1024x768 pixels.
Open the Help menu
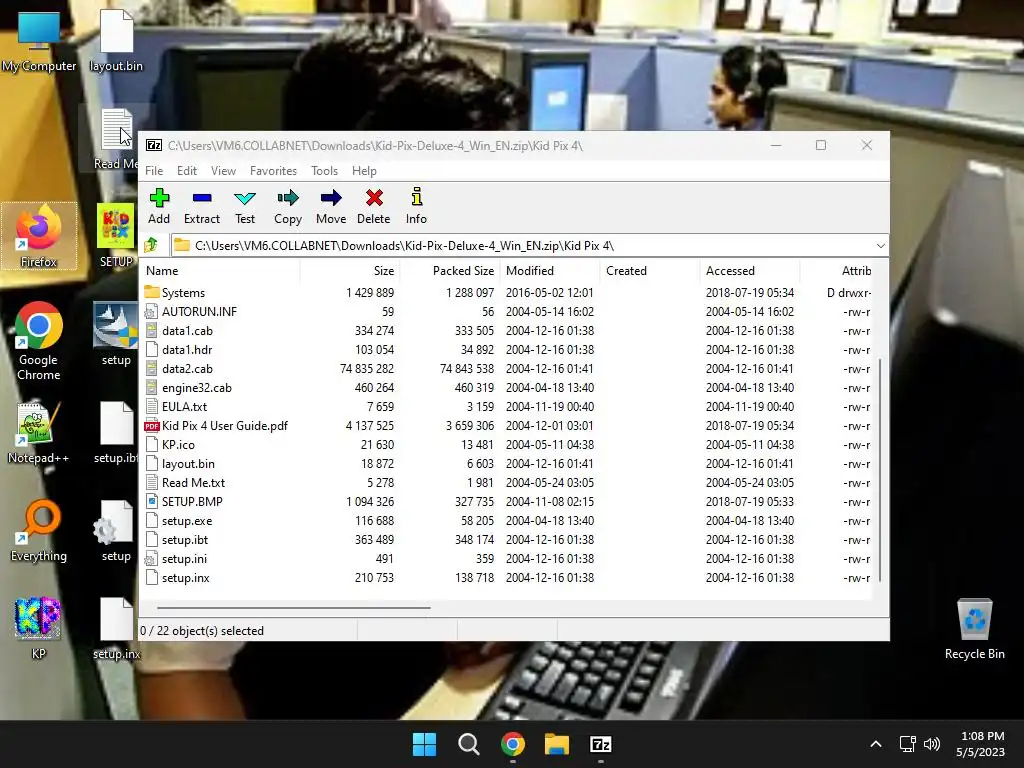click(364, 170)
